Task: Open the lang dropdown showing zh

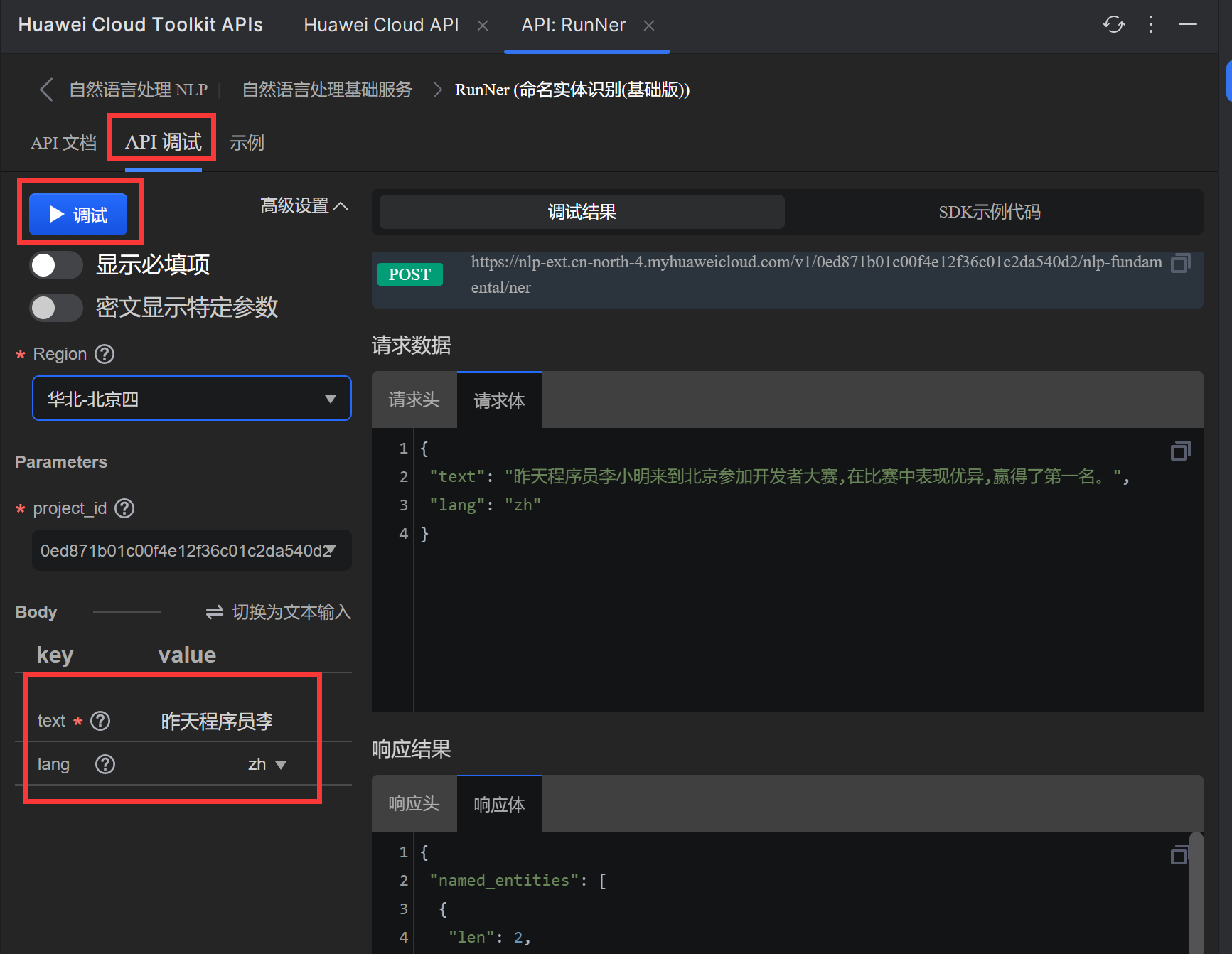Action: 267,765
